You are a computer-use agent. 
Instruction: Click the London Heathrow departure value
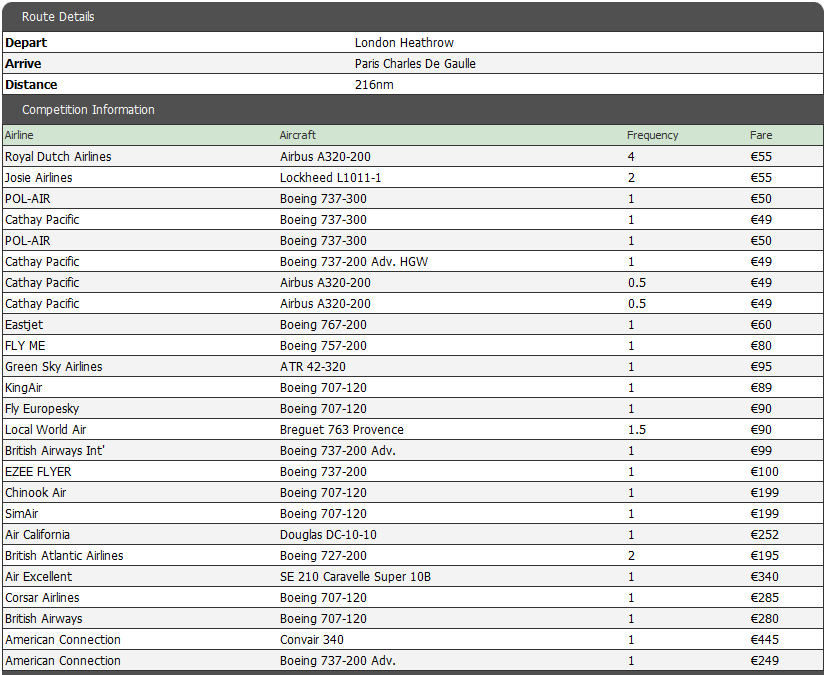click(404, 43)
